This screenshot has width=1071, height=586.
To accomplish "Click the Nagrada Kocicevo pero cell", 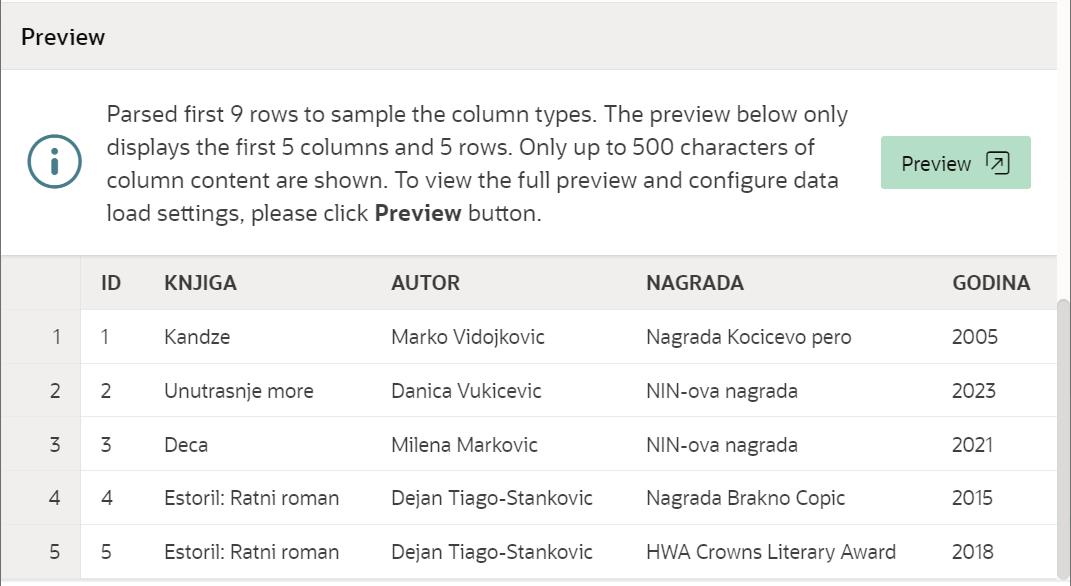I will coord(748,337).
